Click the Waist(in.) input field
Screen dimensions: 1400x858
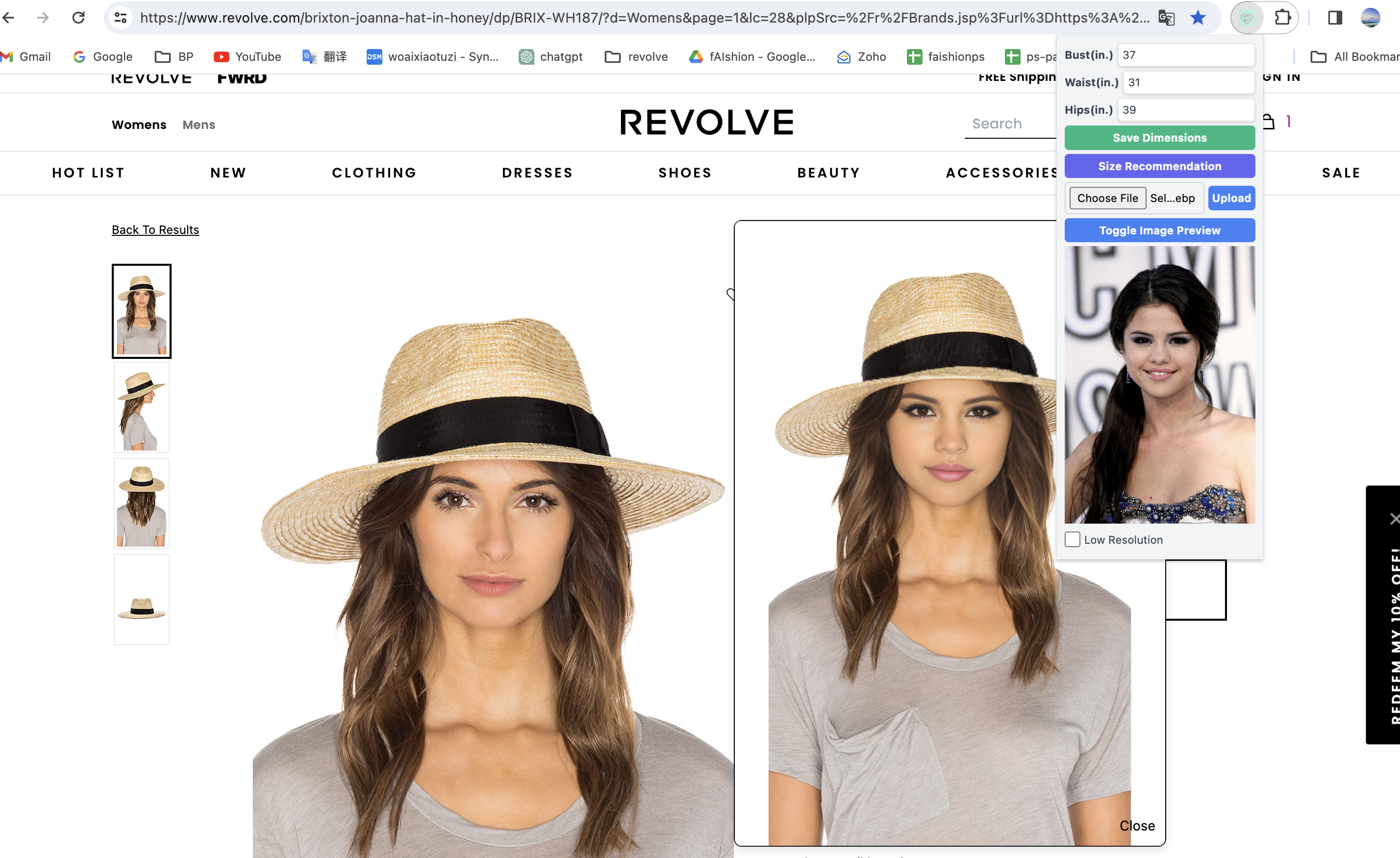click(1187, 82)
